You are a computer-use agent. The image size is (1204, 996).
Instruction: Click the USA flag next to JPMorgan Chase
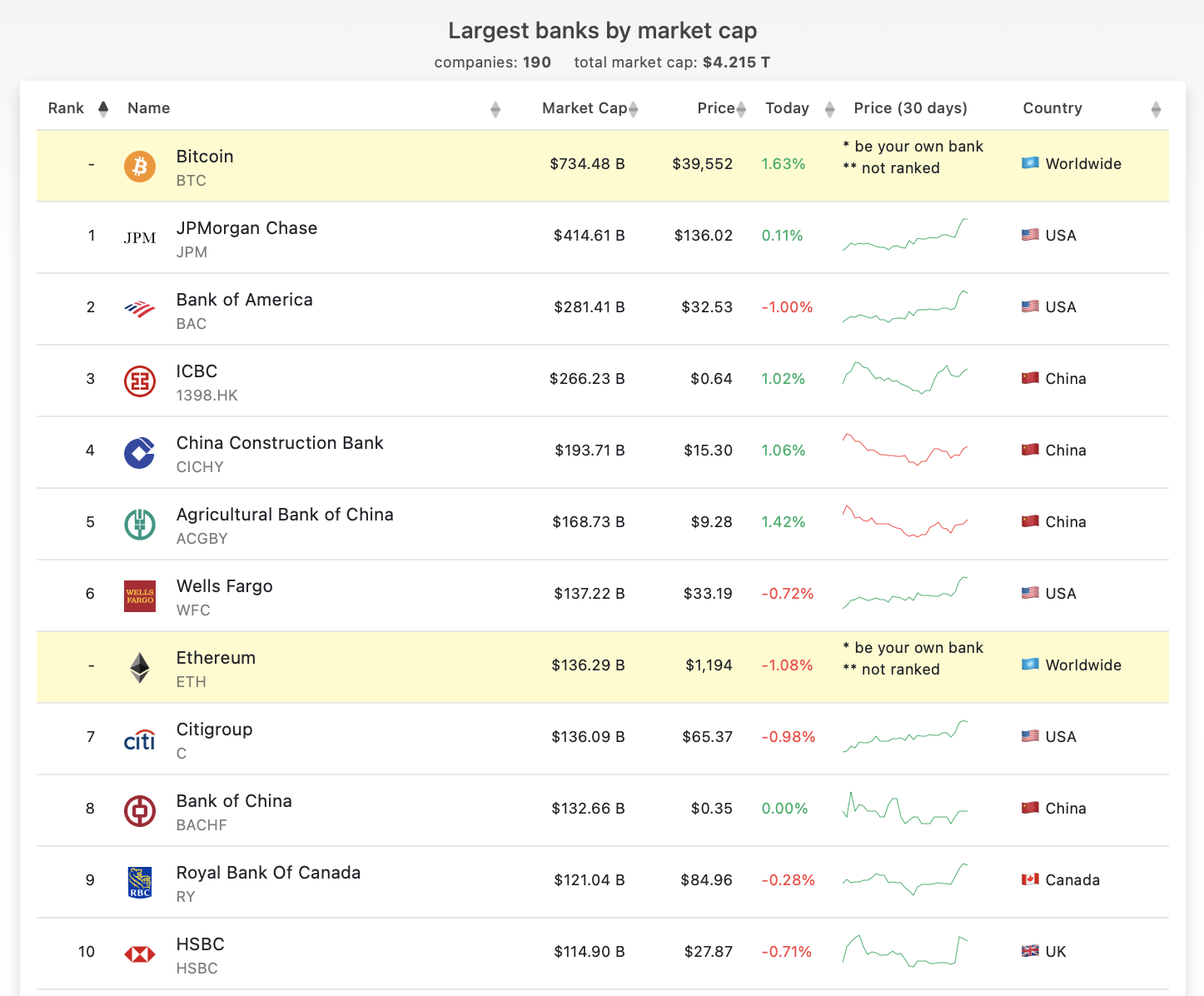[x=1029, y=235]
